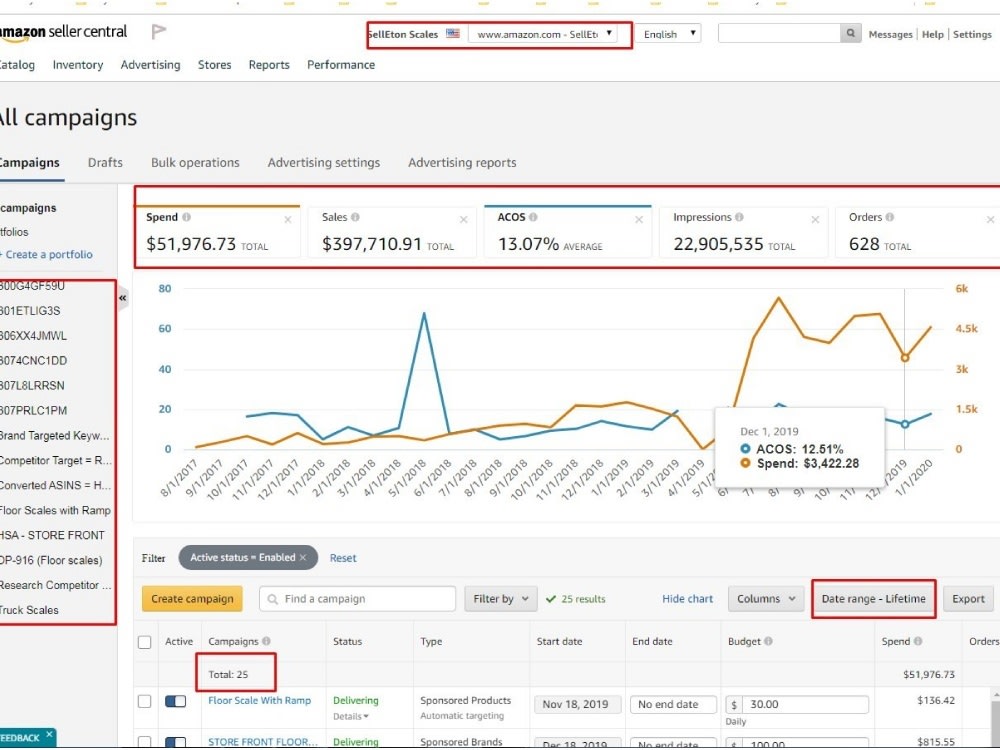Image resolution: width=1000 pixels, height=750 pixels.
Task: Open the English language dropdown
Action: [x=668, y=34]
